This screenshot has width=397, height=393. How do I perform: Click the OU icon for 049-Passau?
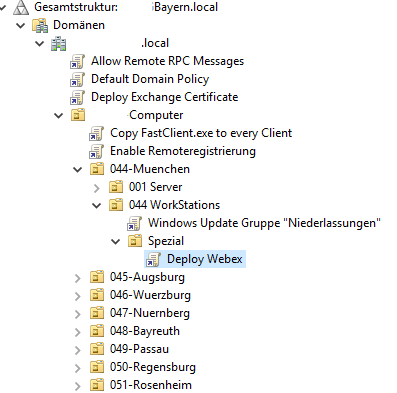[97, 349]
